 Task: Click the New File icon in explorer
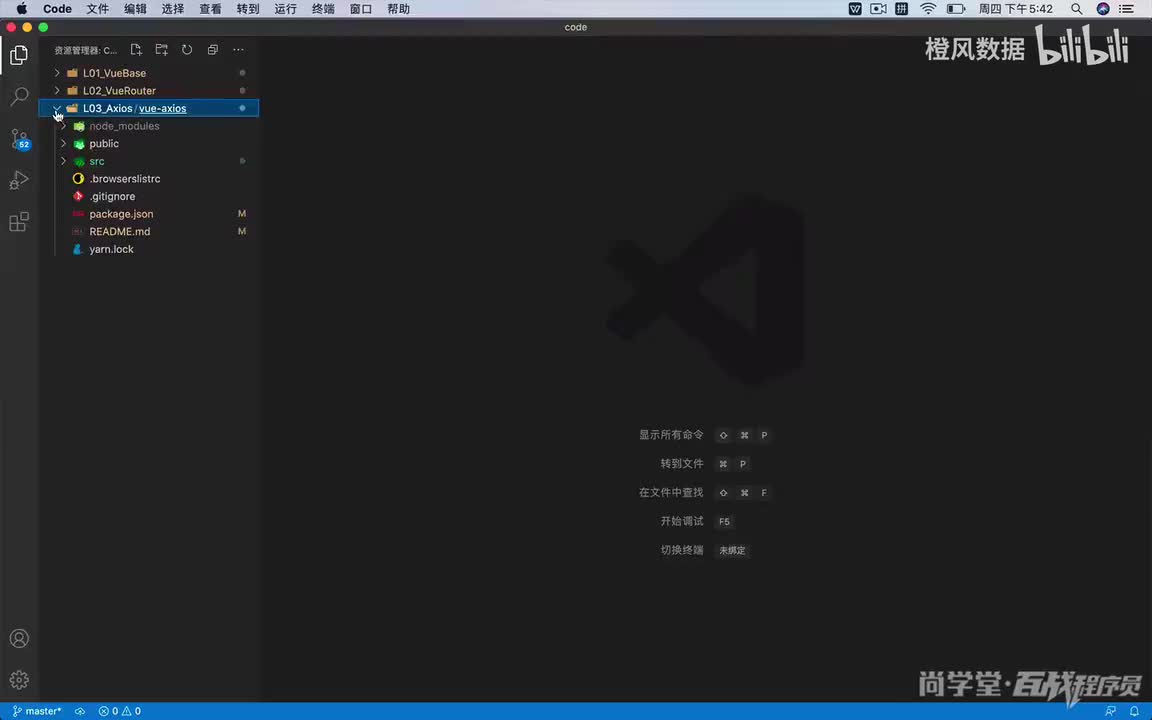[136, 50]
